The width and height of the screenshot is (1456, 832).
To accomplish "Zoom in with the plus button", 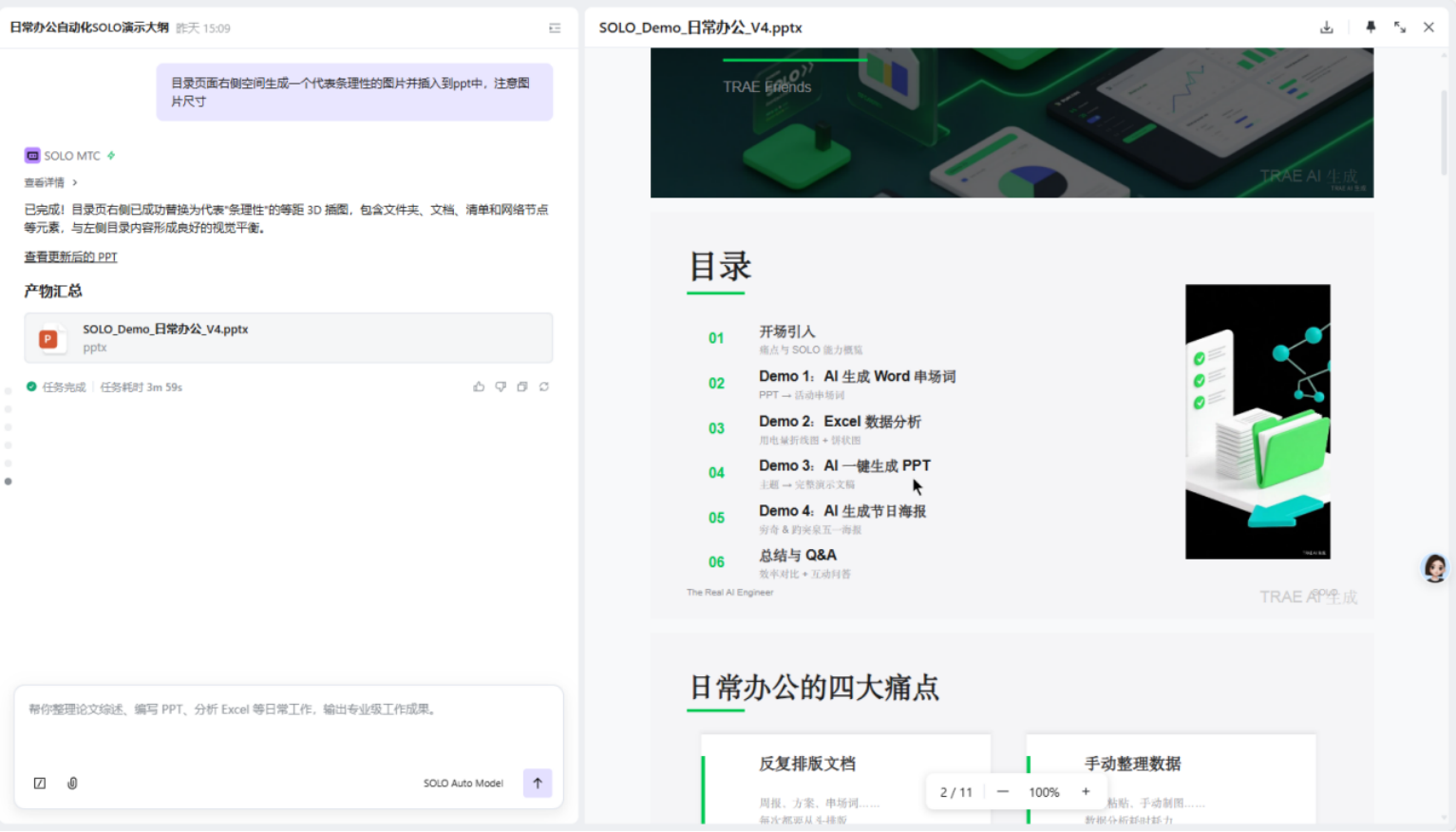I will point(1086,791).
